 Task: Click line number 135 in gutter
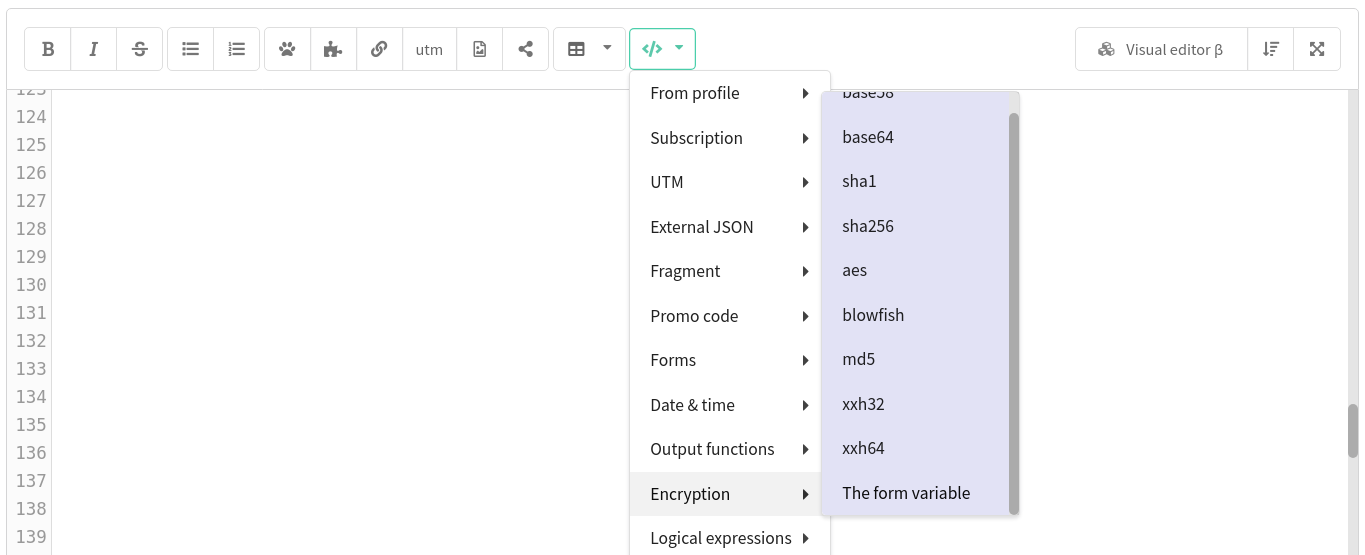31,424
